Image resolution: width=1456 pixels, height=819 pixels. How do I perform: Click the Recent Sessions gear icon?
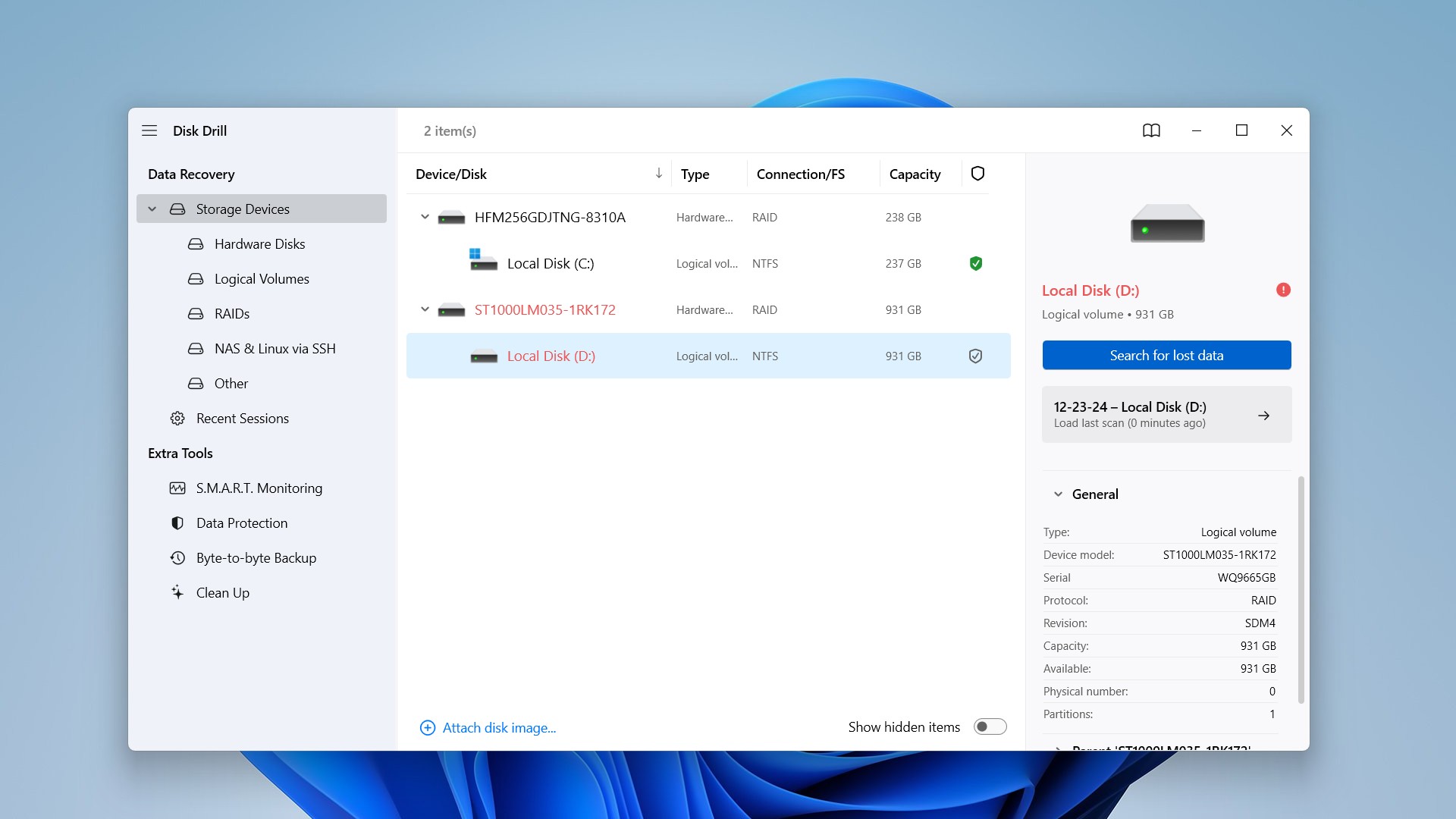pos(177,418)
